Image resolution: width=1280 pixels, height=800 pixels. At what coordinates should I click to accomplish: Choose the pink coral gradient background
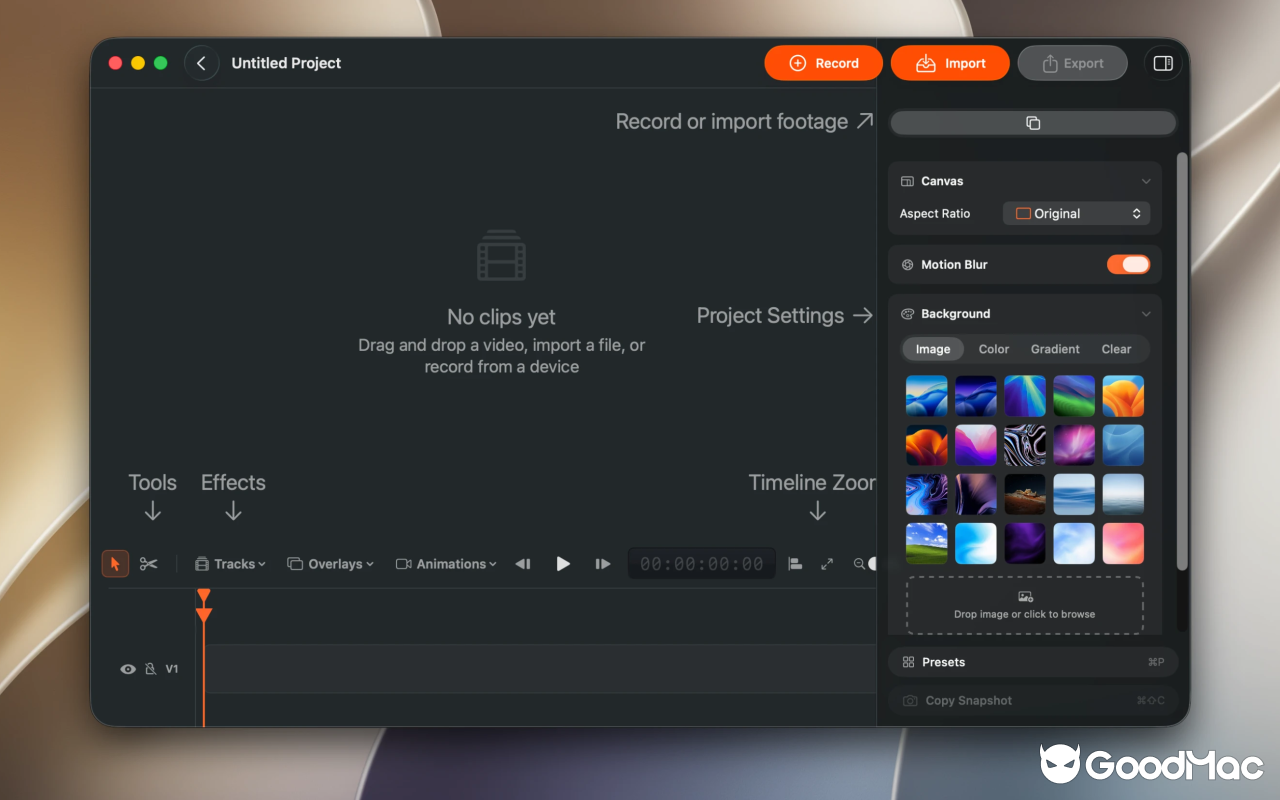pos(1123,543)
